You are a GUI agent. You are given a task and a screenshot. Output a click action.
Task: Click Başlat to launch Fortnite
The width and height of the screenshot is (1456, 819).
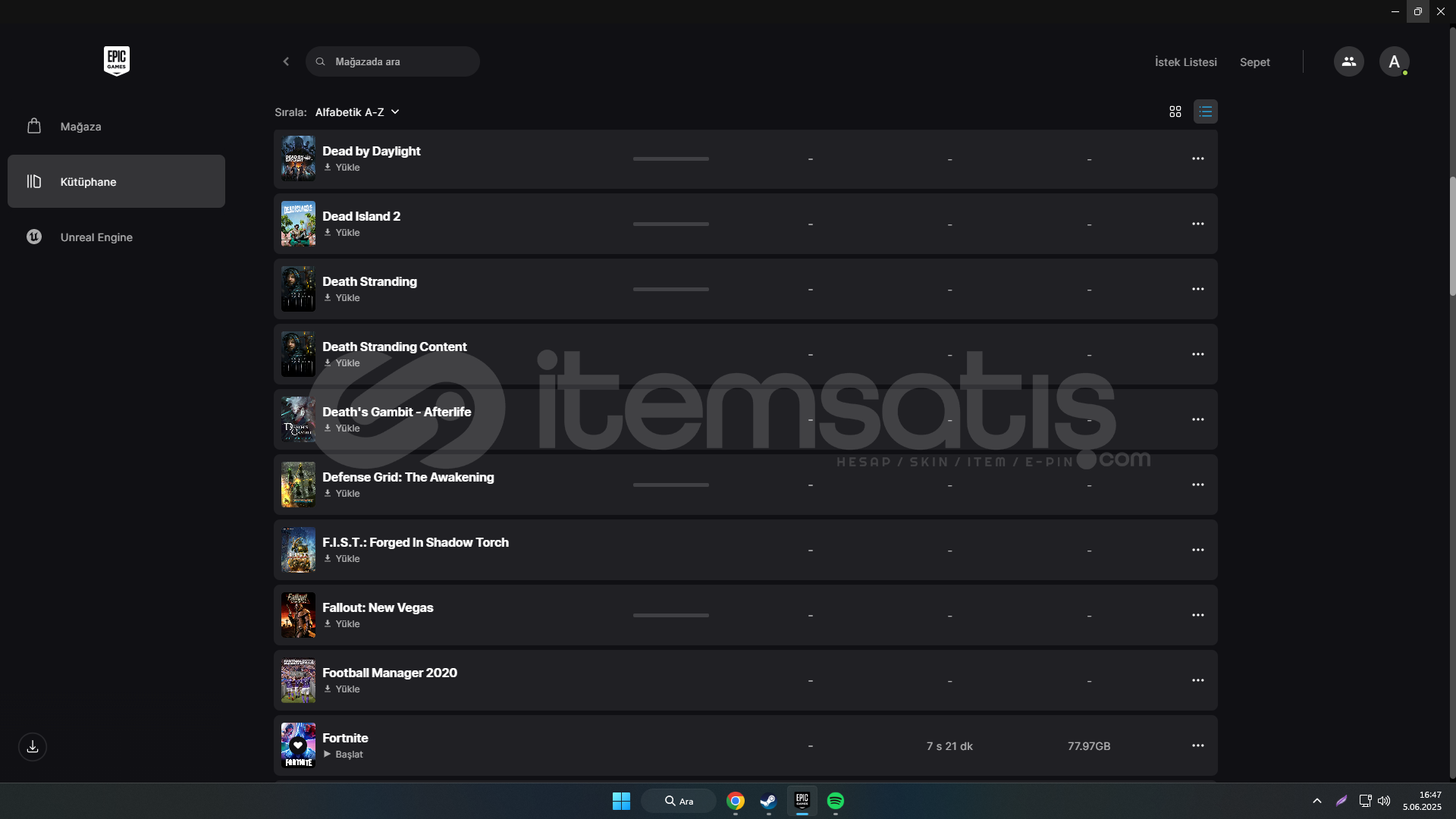(x=344, y=755)
